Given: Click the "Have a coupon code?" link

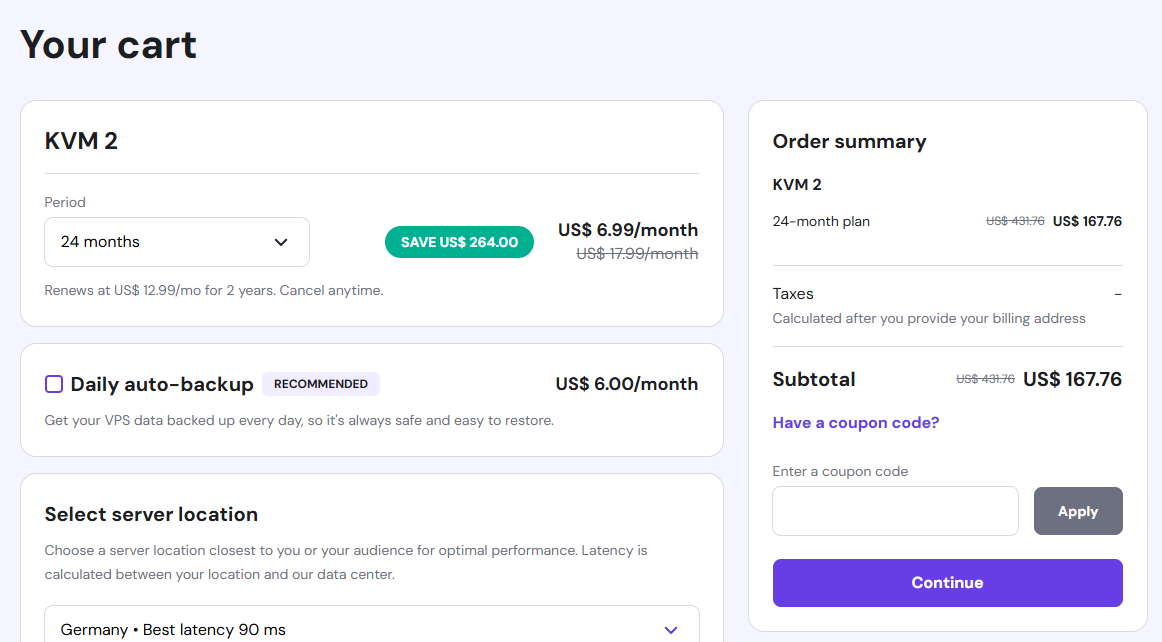Looking at the screenshot, I should [x=856, y=423].
